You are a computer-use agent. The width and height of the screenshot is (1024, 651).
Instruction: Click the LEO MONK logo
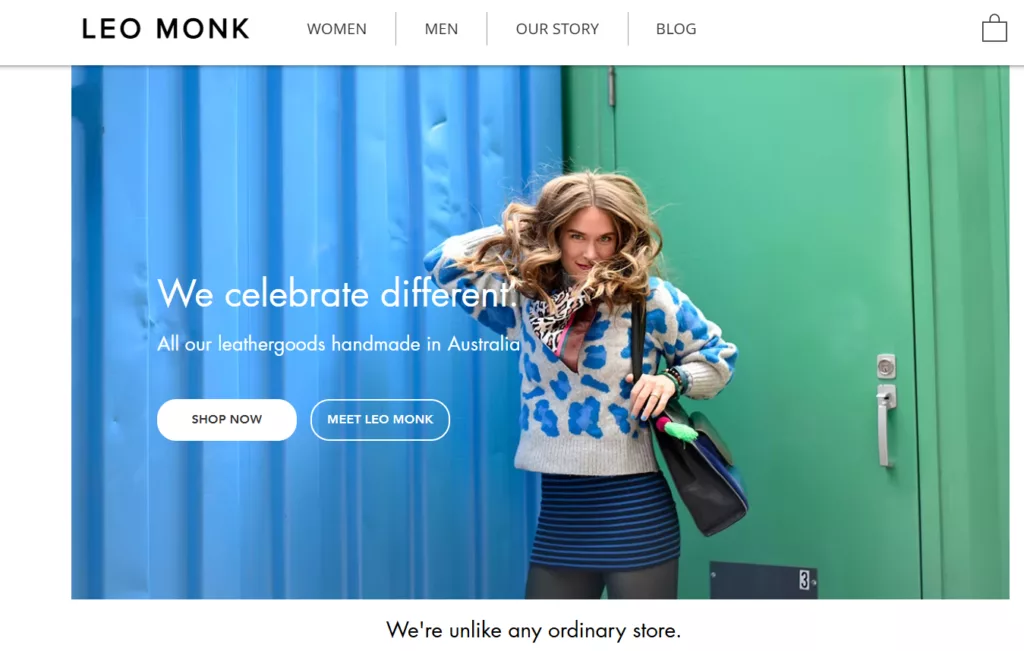pos(166,29)
